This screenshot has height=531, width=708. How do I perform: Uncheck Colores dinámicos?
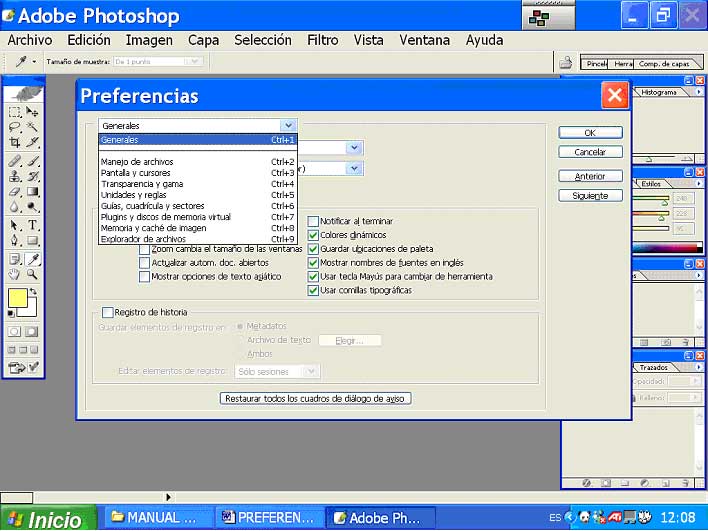313,235
